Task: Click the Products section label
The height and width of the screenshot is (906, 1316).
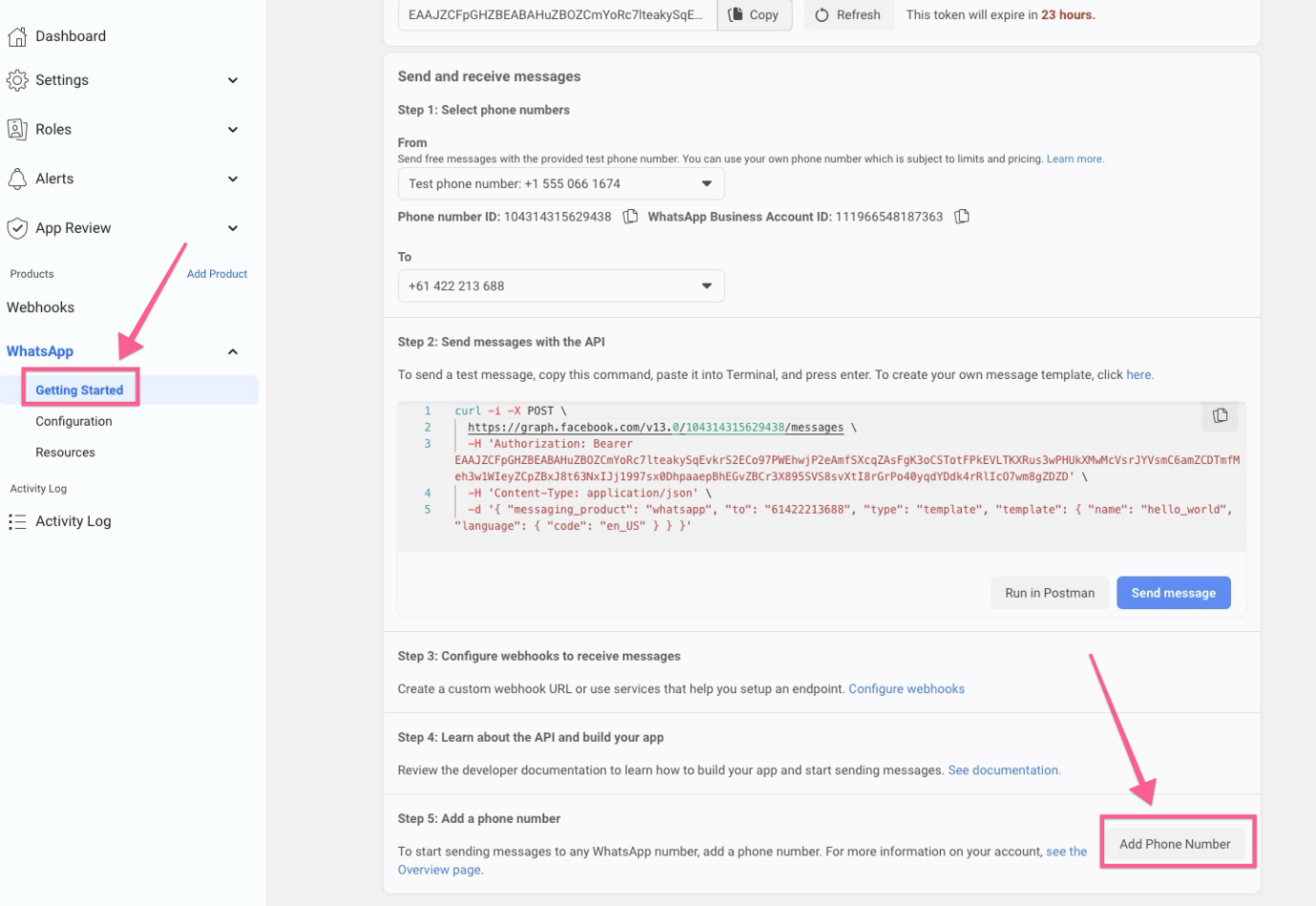Action: pyautogui.click(x=32, y=274)
